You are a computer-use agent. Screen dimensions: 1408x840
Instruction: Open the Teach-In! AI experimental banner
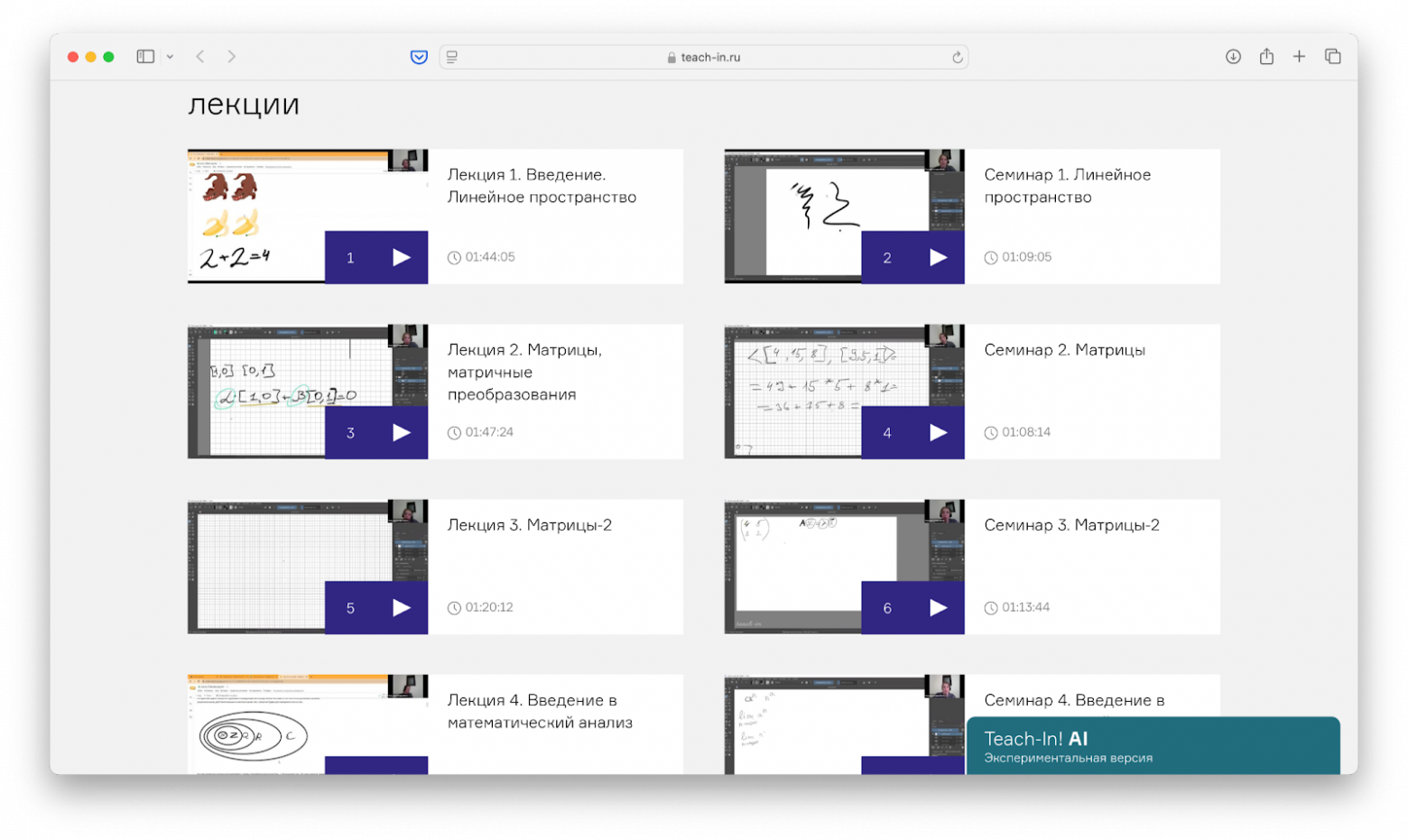pyautogui.click(x=1153, y=746)
